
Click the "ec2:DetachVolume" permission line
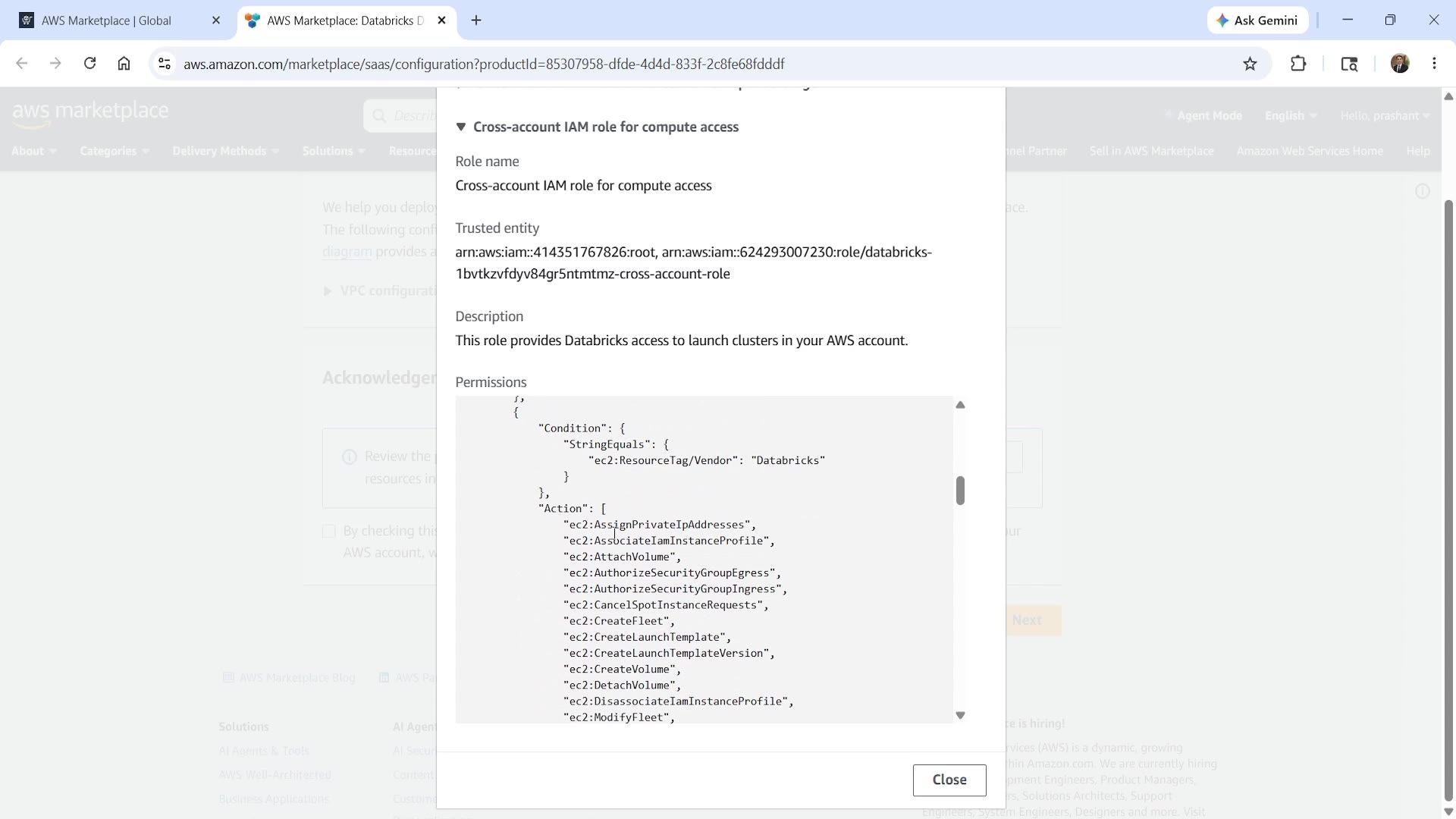[x=622, y=686]
